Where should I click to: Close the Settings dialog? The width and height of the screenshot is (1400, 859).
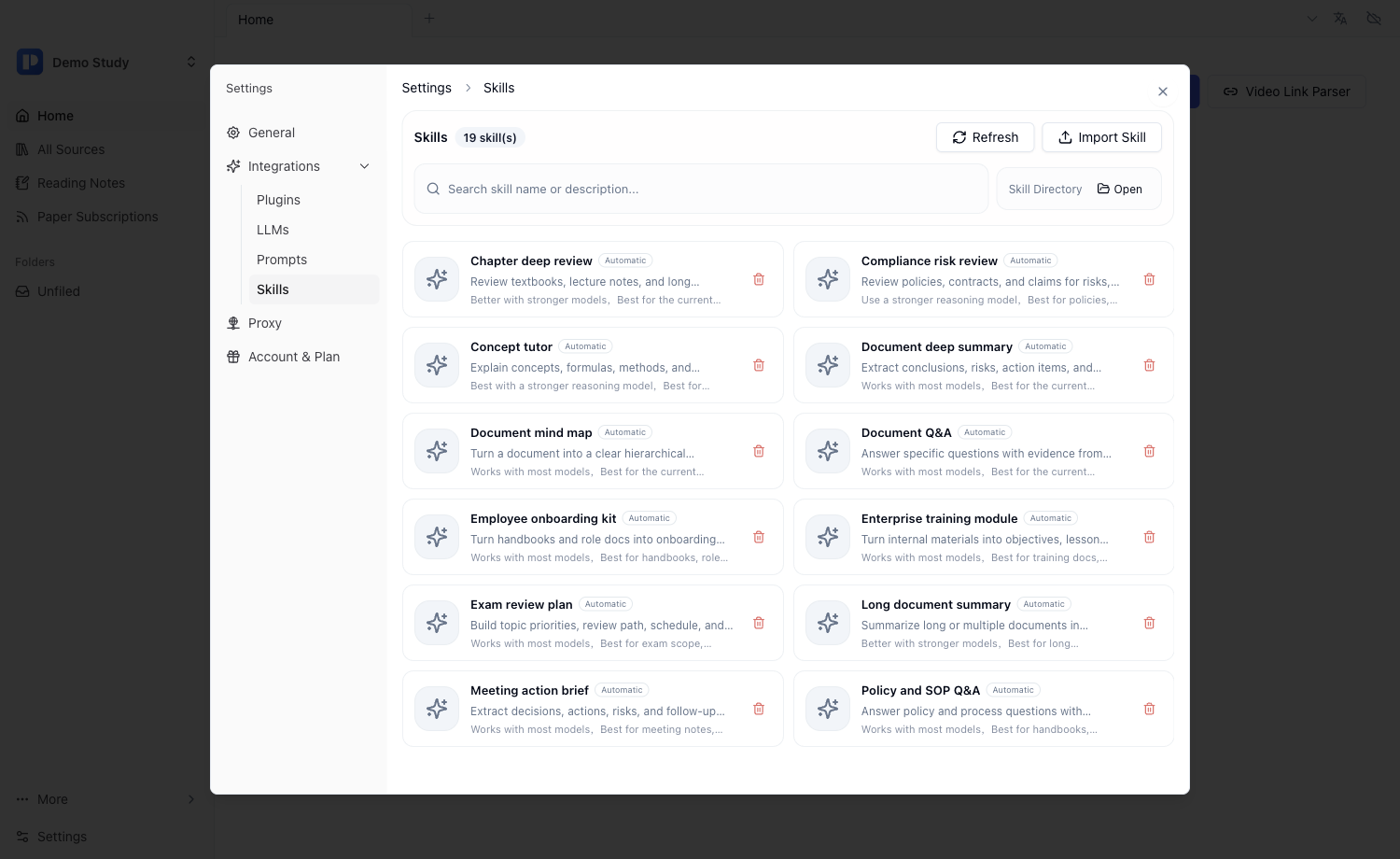pyautogui.click(x=1162, y=92)
